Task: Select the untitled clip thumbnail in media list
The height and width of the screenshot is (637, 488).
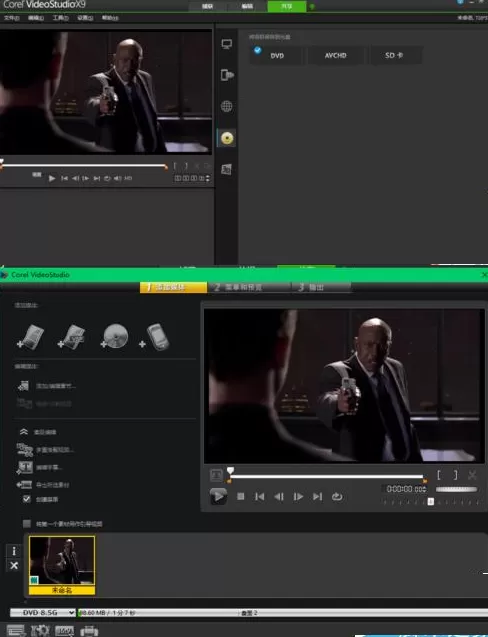Action: 62,565
